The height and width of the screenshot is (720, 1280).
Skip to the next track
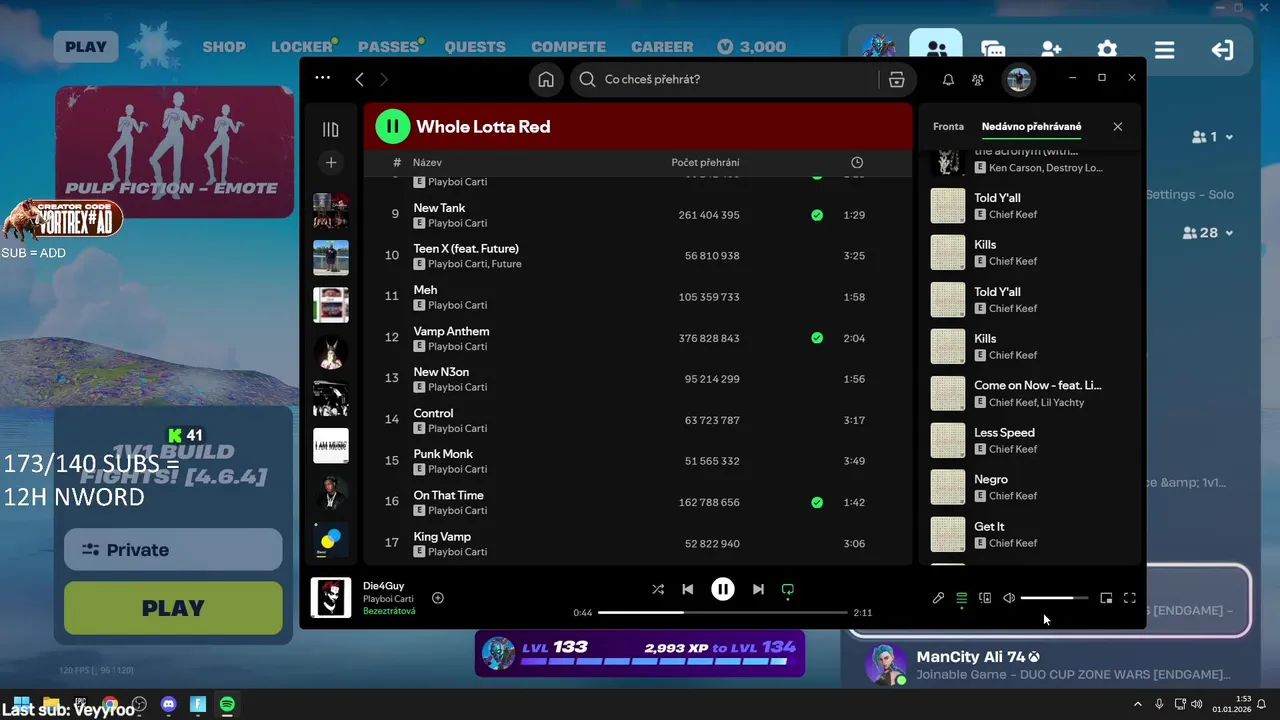pyautogui.click(x=758, y=590)
